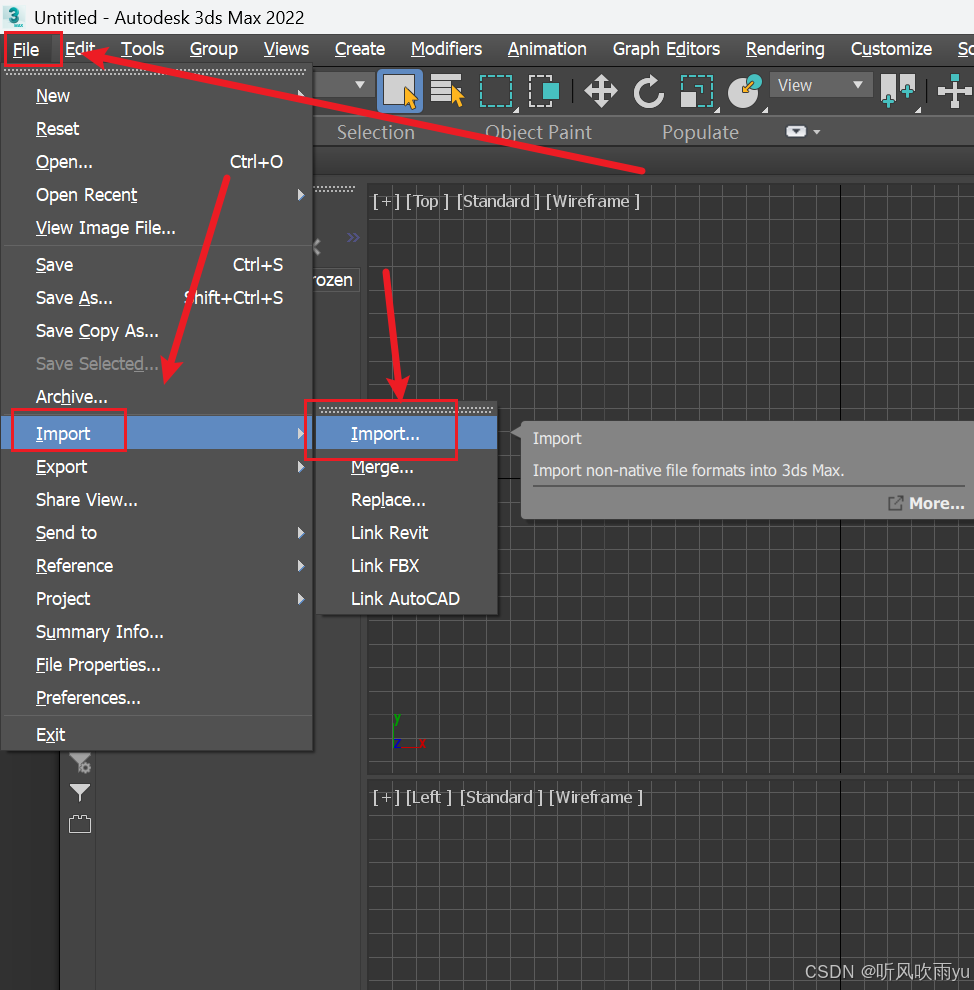
Task: Click Select and Place tool
Action: coord(745,92)
